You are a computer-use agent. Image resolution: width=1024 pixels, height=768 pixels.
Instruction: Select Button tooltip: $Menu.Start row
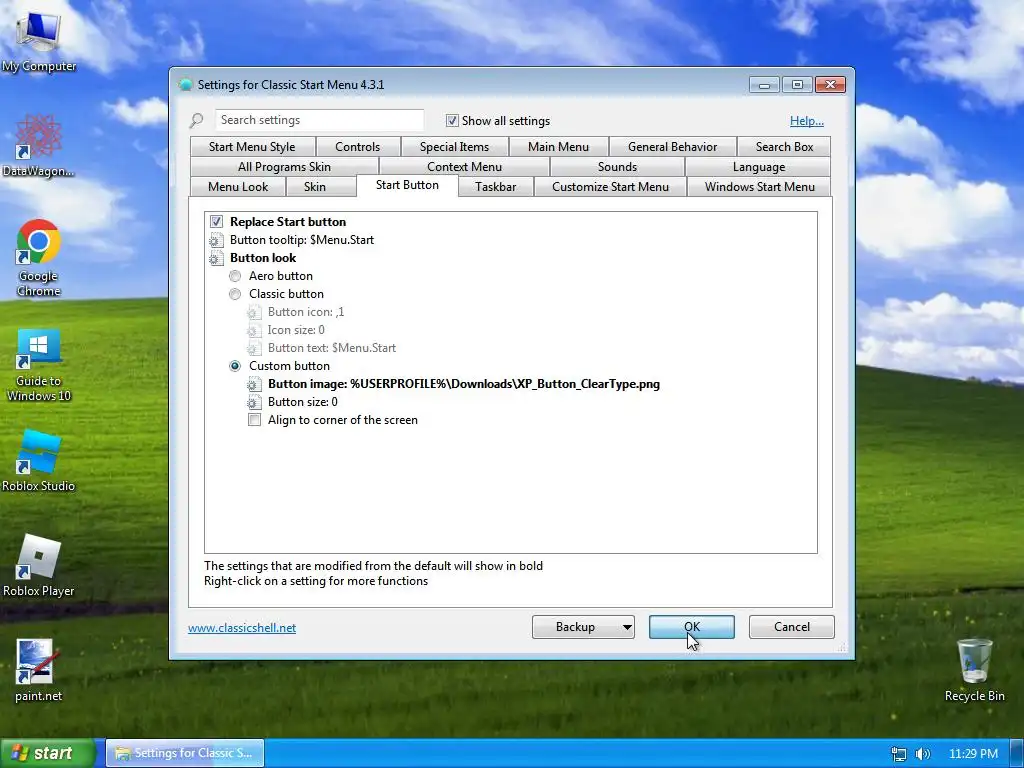coord(302,240)
